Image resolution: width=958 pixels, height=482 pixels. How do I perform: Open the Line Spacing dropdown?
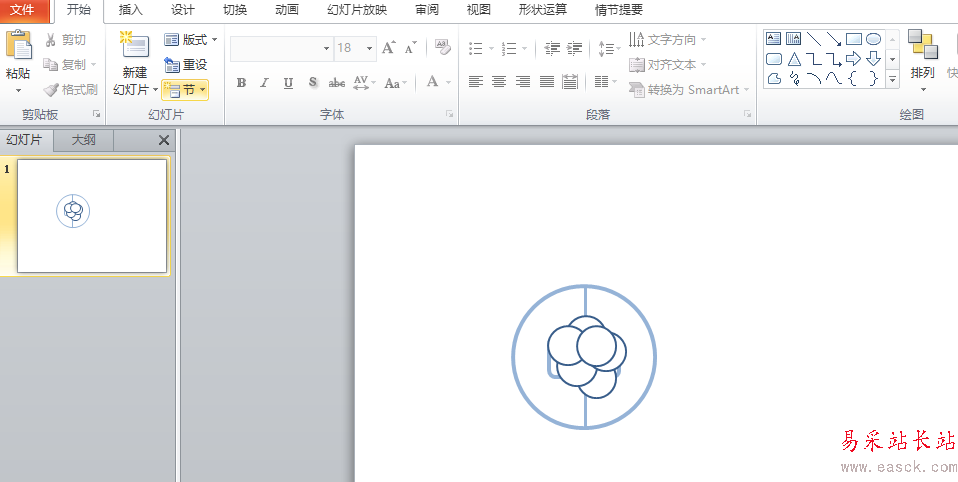pos(609,48)
